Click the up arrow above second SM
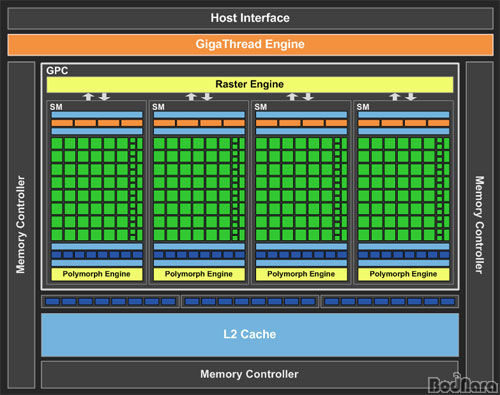This screenshot has width=500, height=395. 191,97
